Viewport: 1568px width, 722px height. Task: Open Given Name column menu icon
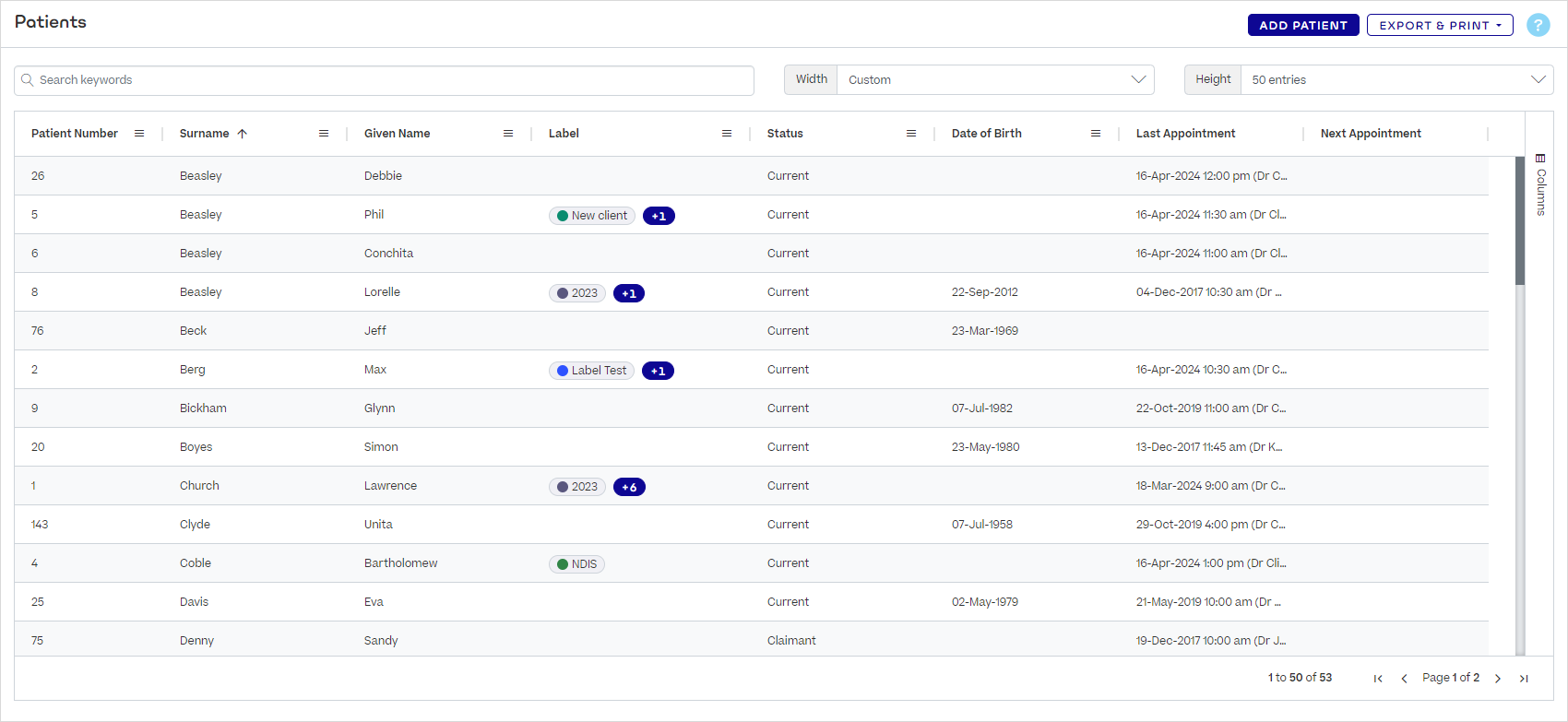click(508, 134)
